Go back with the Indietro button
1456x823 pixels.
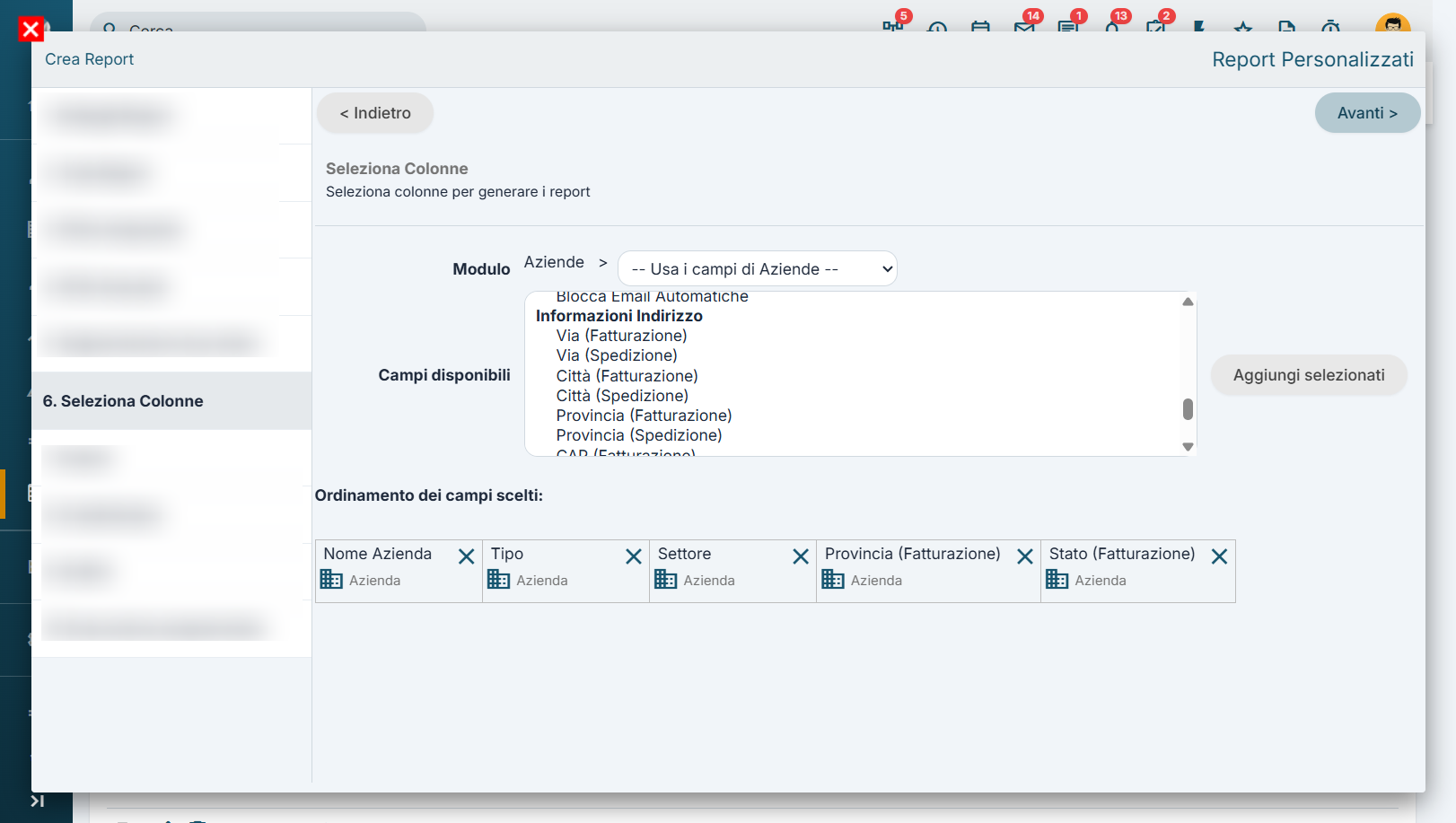[375, 113]
